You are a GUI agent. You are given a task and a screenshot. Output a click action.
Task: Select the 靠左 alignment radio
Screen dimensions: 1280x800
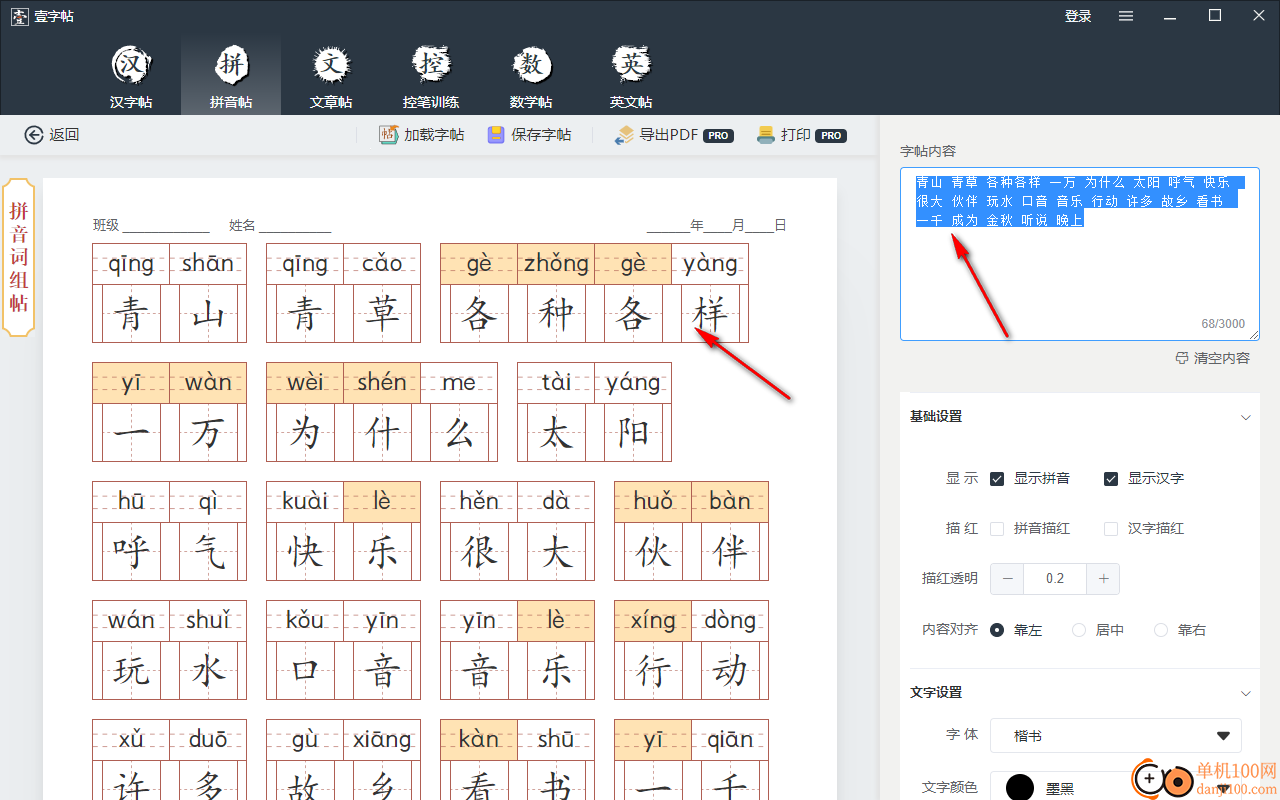(x=997, y=630)
